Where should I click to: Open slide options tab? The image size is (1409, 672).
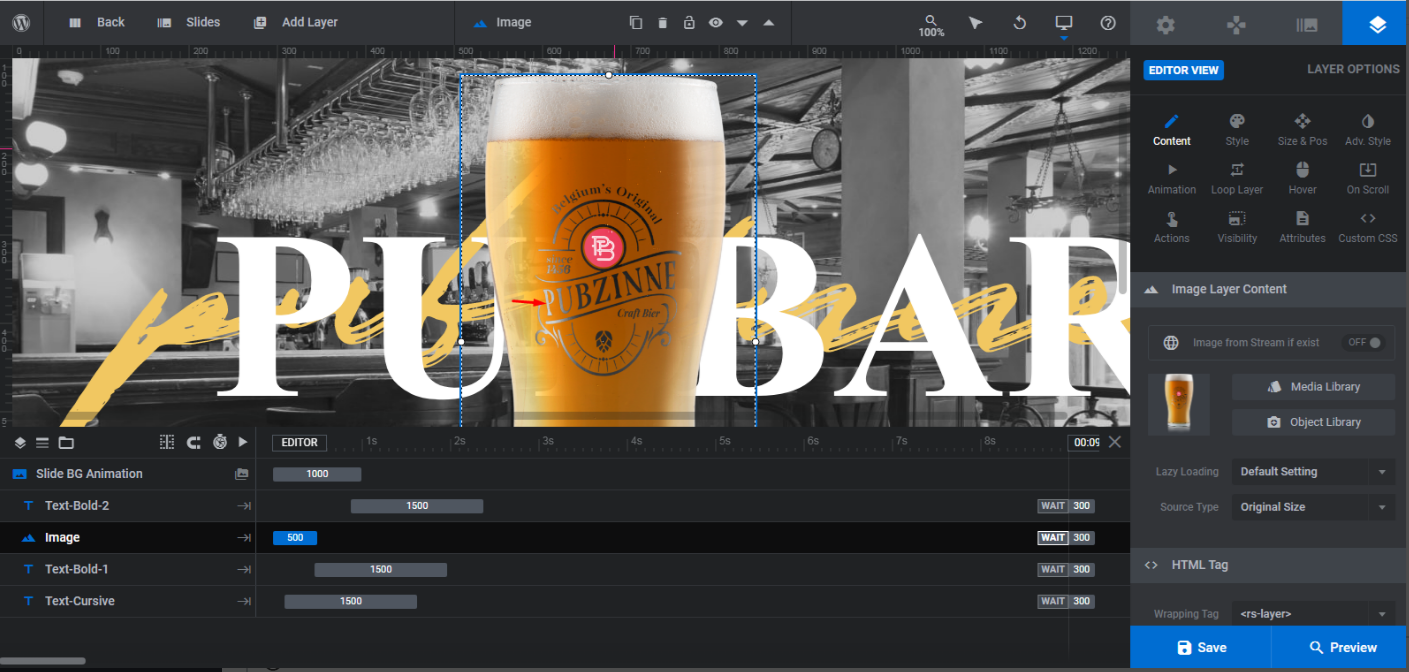[1306, 25]
